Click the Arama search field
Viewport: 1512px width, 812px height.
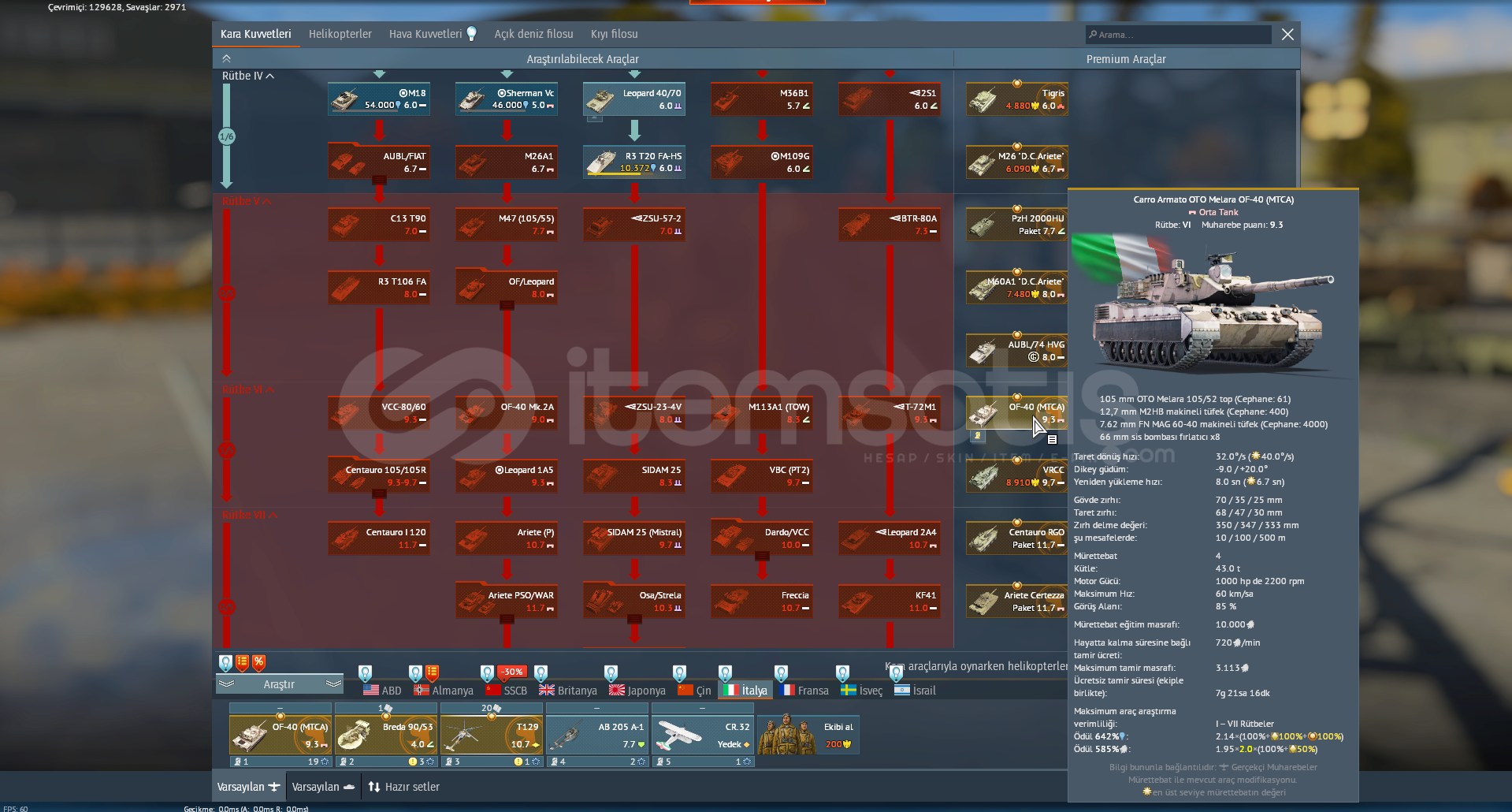click(1179, 35)
